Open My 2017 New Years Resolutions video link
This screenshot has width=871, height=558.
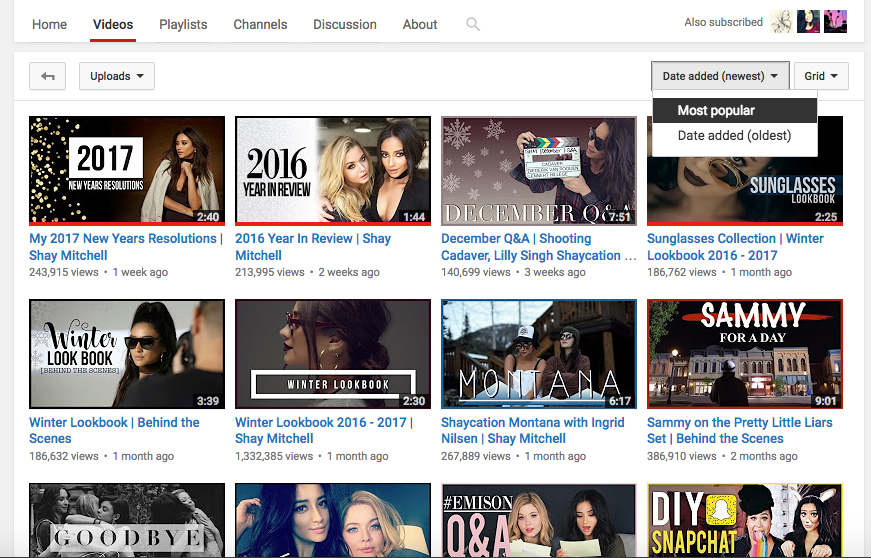pyautogui.click(x=126, y=247)
